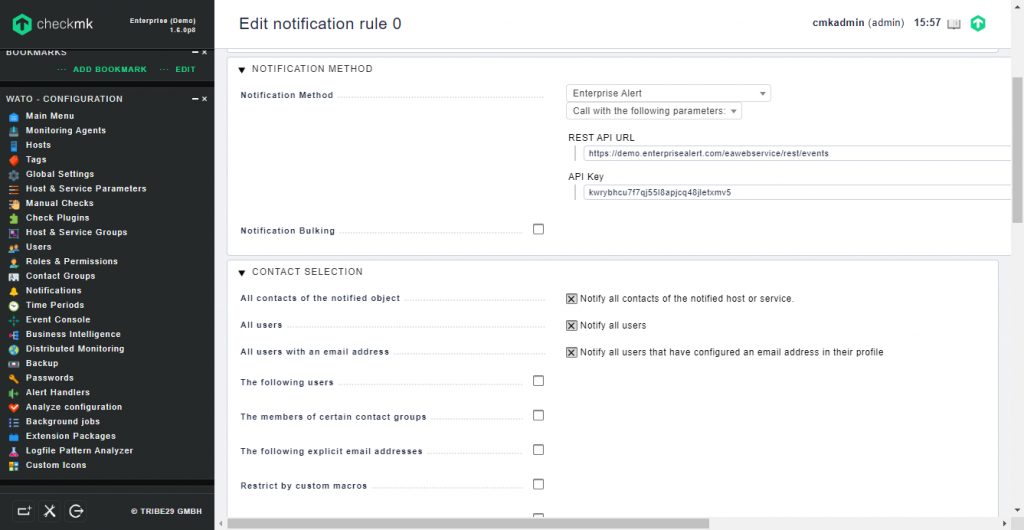Click the horizontal scrollbar at page bottom
Image resolution: width=1024 pixels, height=530 pixels.
point(468,523)
